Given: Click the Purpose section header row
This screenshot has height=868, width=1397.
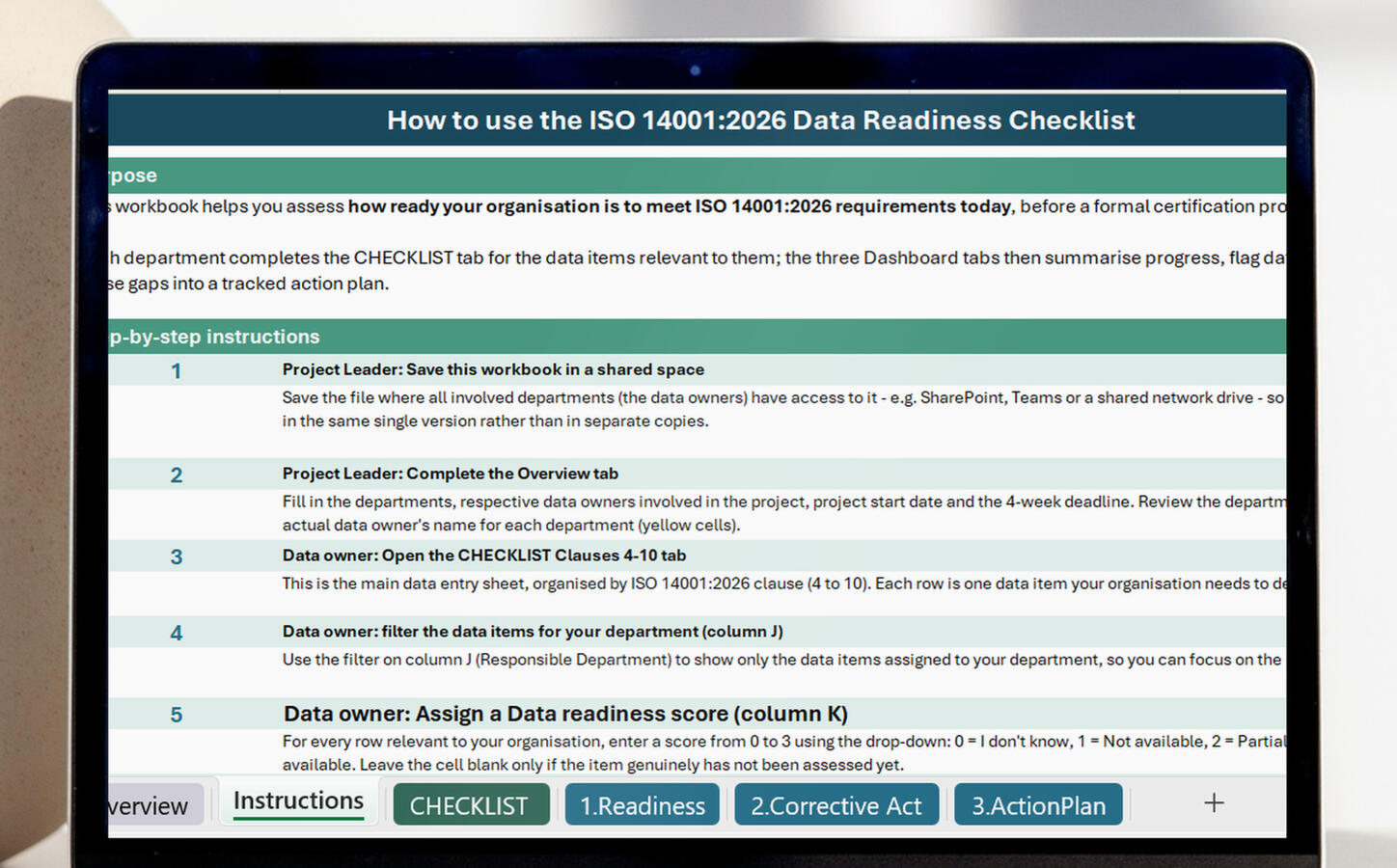Looking at the screenshot, I should 697,176.
